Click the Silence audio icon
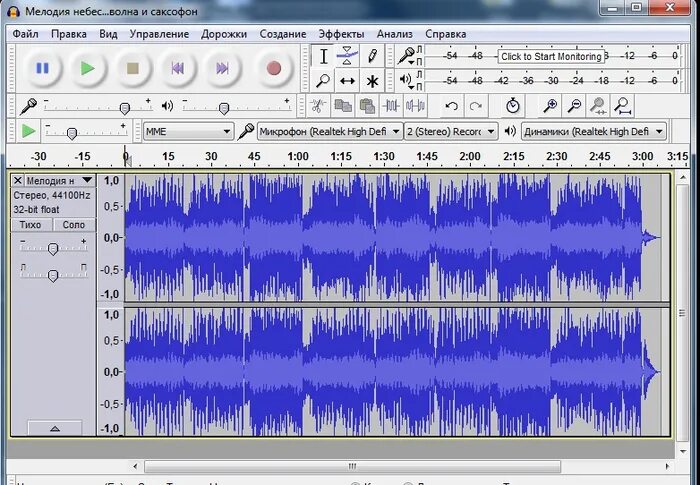 [x=415, y=106]
